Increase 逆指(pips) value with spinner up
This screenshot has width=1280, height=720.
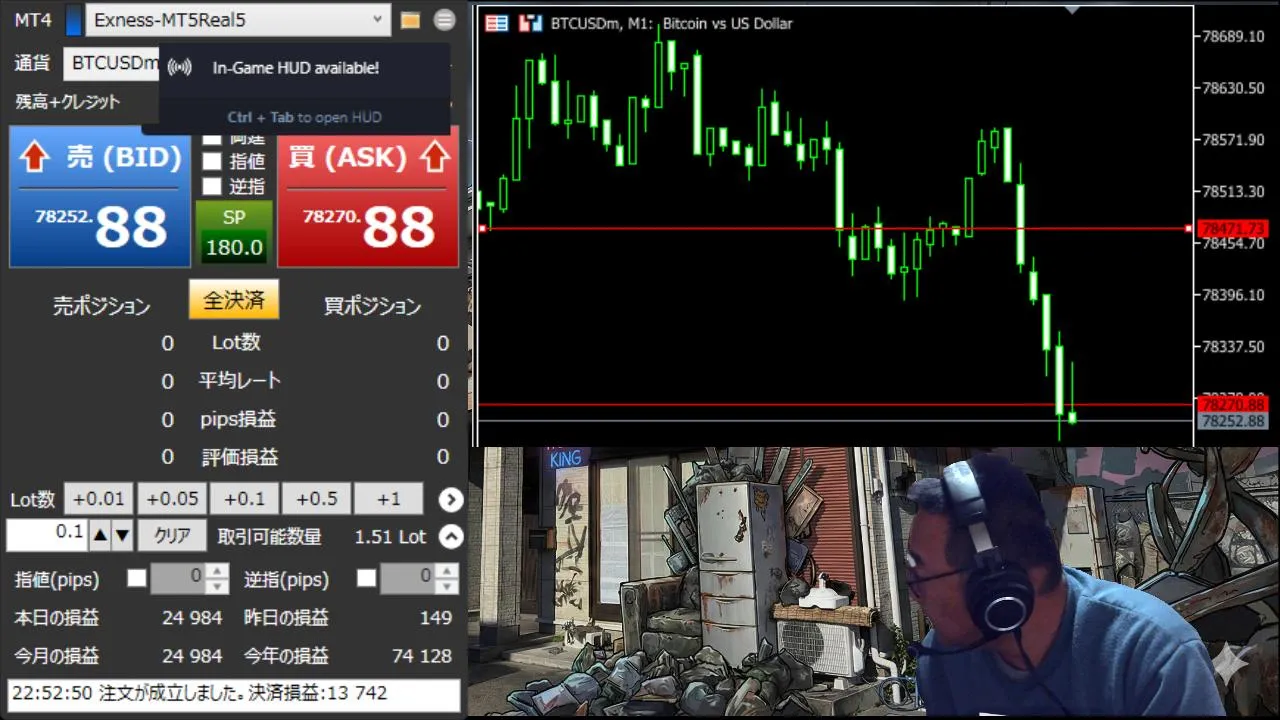(x=447, y=570)
